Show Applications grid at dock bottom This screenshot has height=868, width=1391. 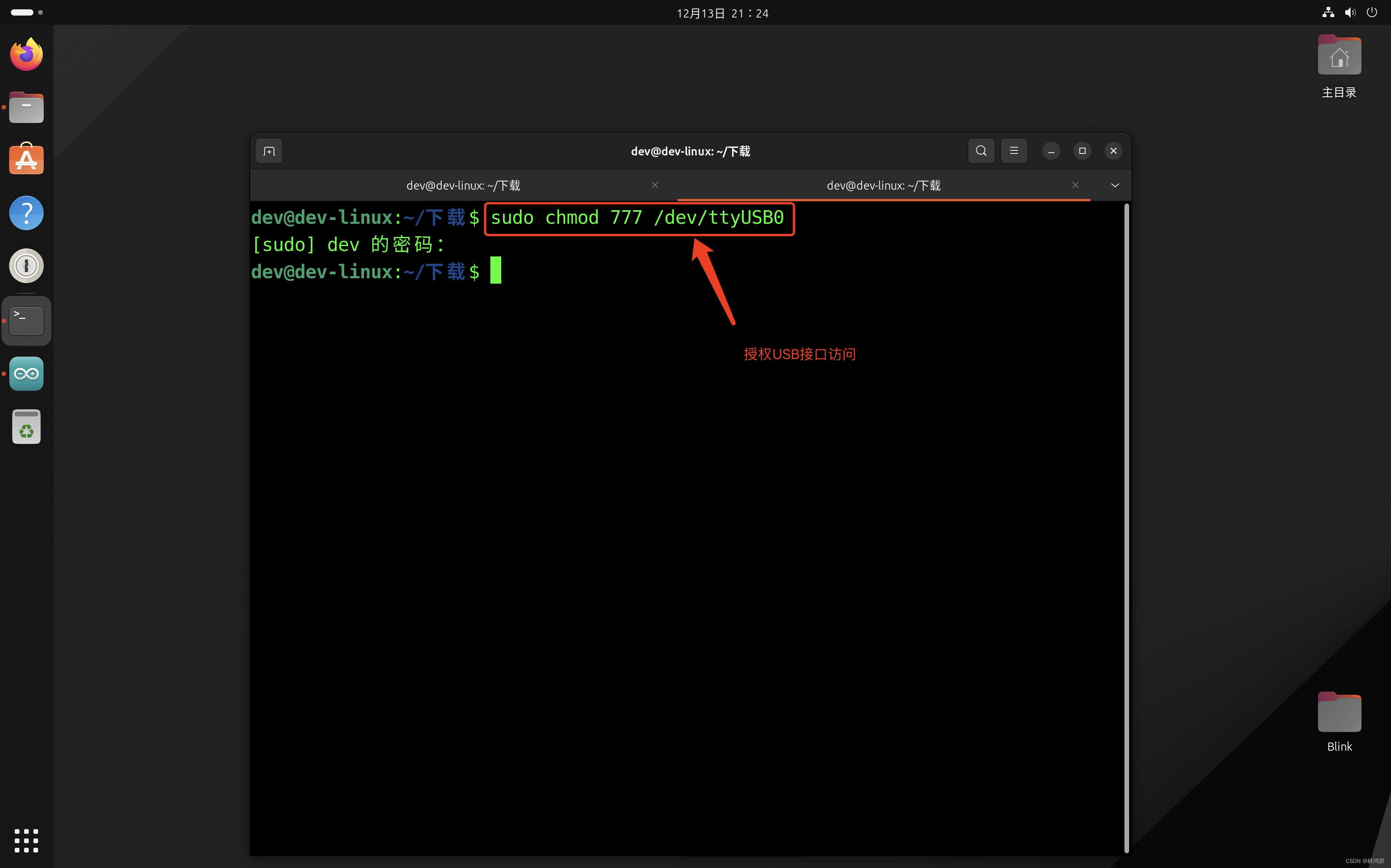coord(26,841)
